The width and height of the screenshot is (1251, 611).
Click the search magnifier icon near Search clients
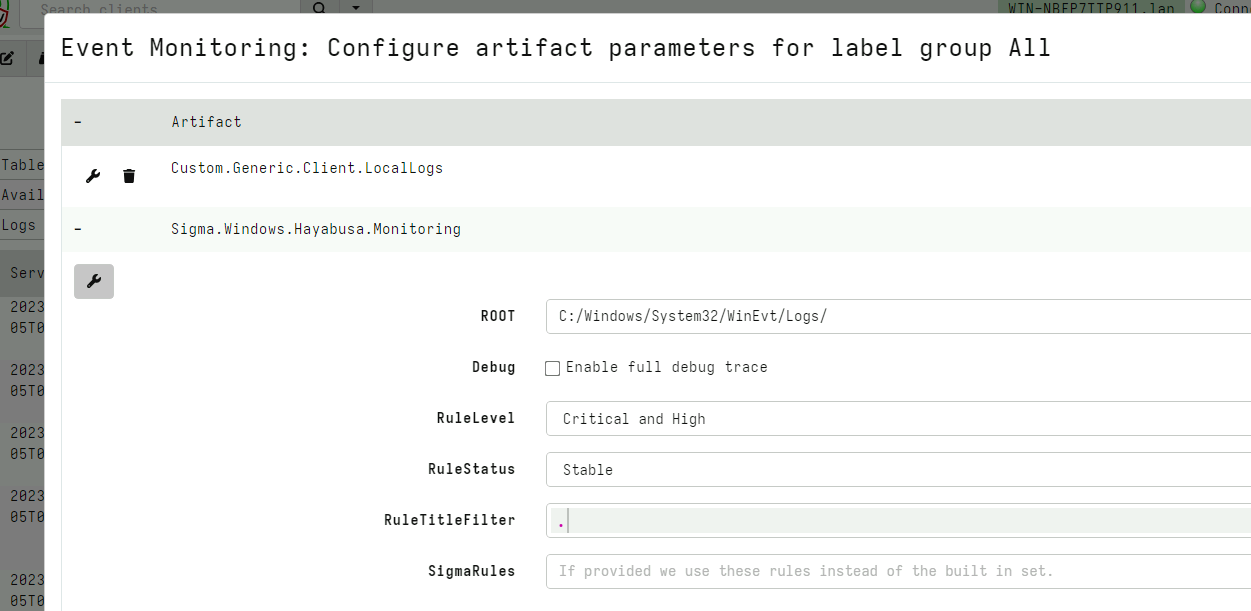point(318,9)
